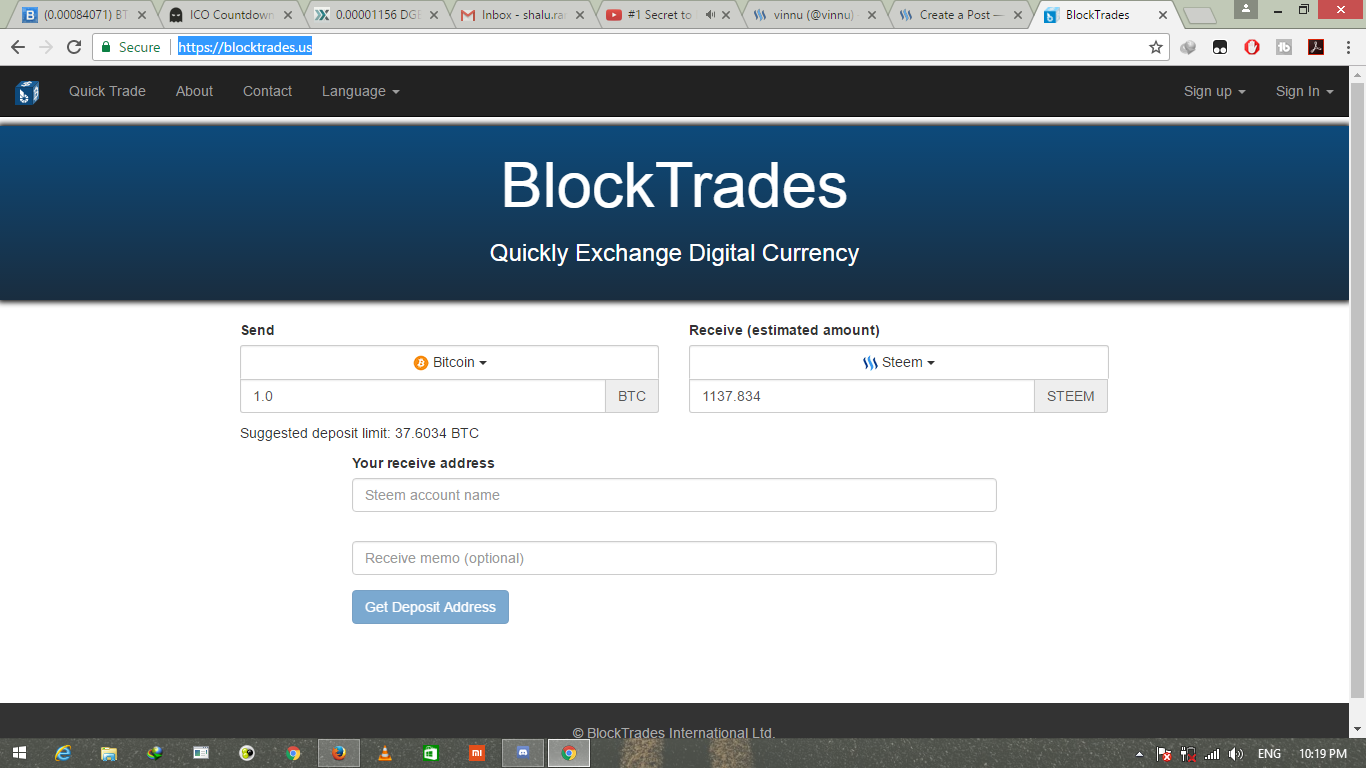The image size is (1366, 768).
Task: Click the browser forward arrow
Action: (x=45, y=47)
